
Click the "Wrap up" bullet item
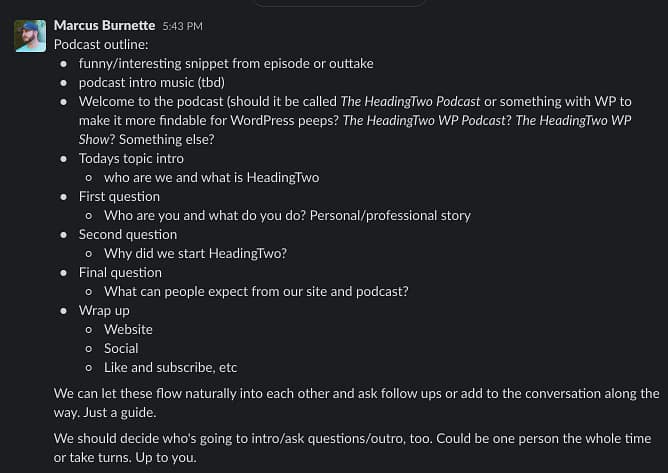coord(104,310)
